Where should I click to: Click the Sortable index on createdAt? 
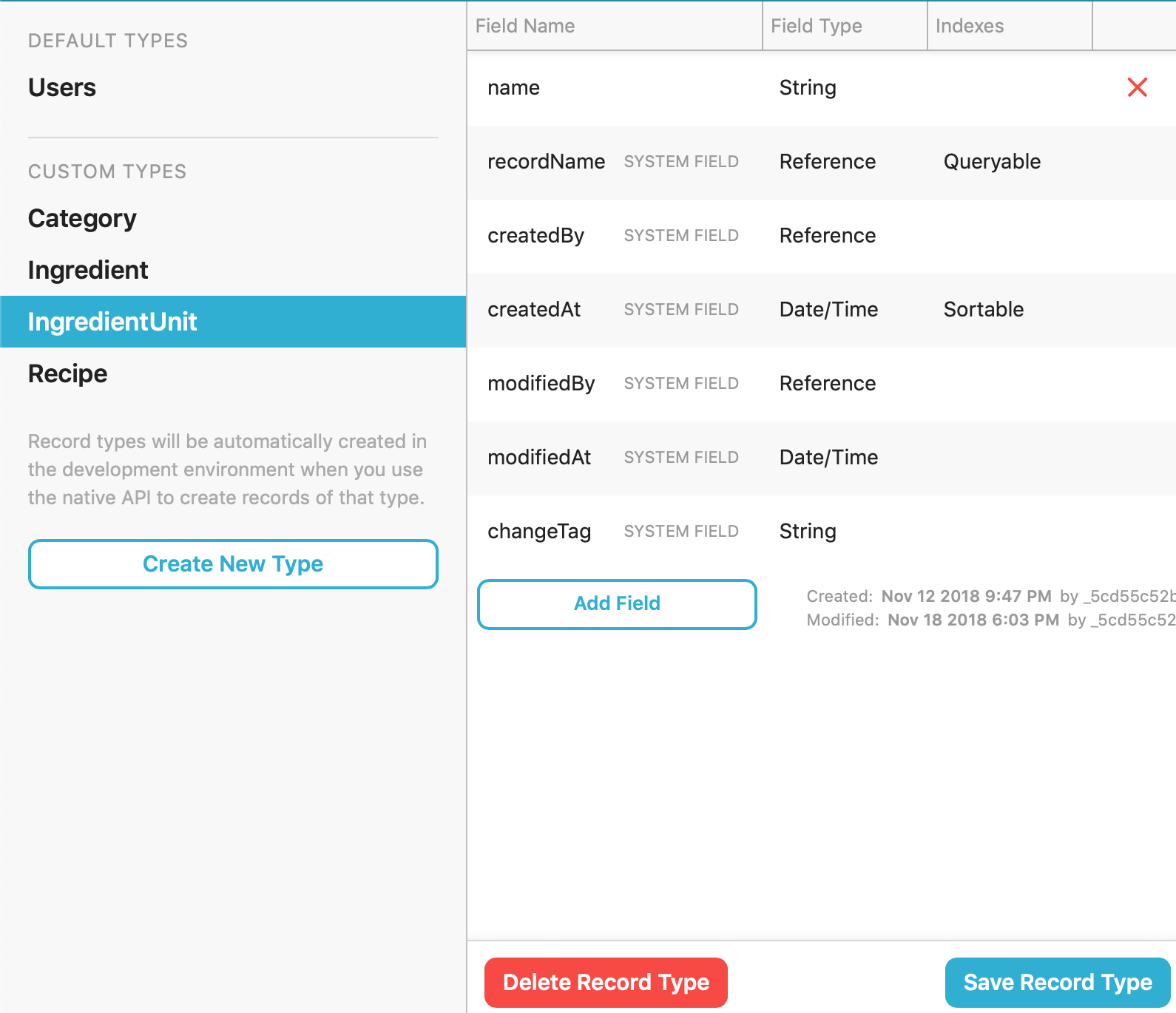click(x=983, y=310)
